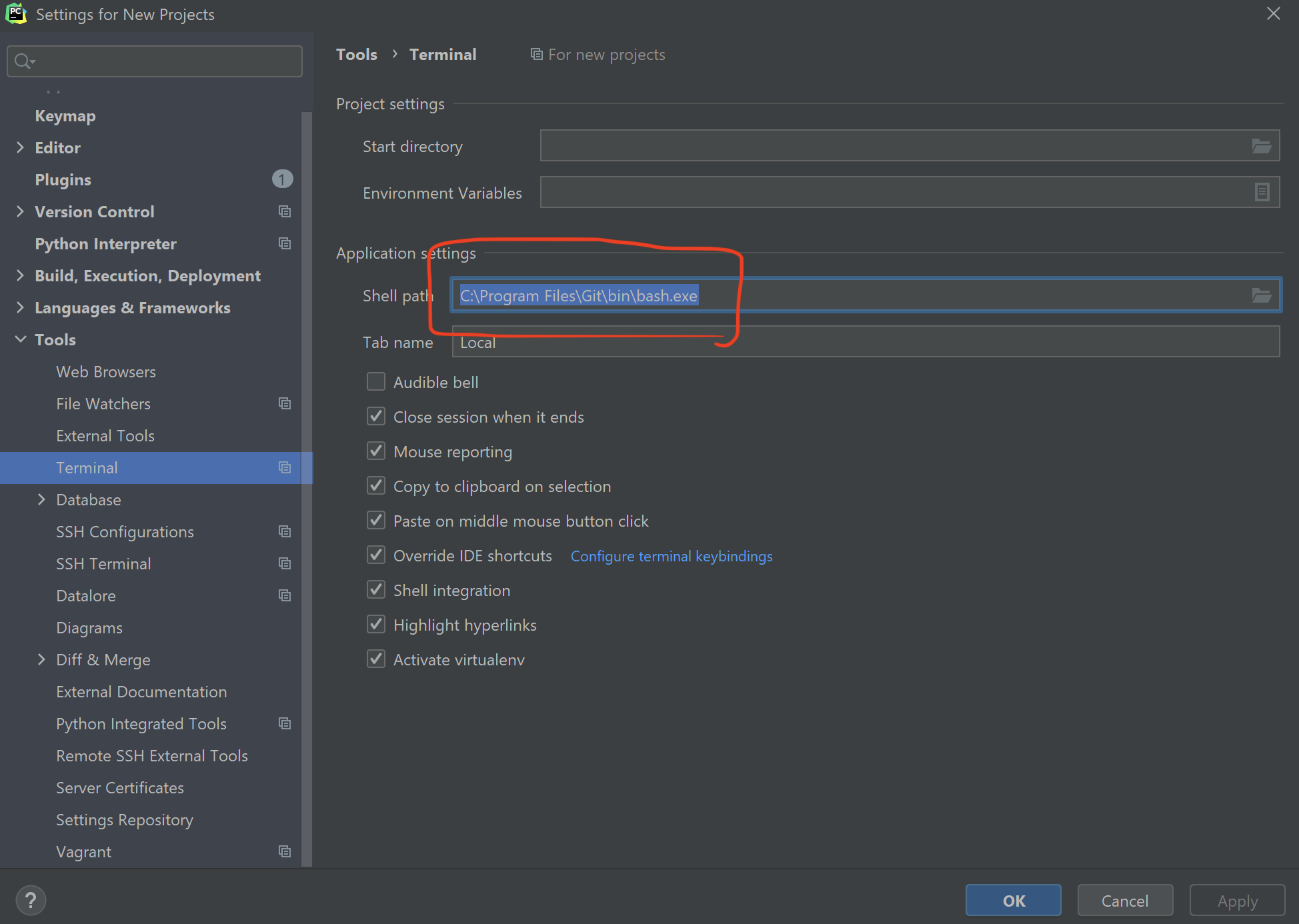This screenshot has height=924, width=1299.
Task: Expand Languages & Frameworks node
Action: point(20,307)
